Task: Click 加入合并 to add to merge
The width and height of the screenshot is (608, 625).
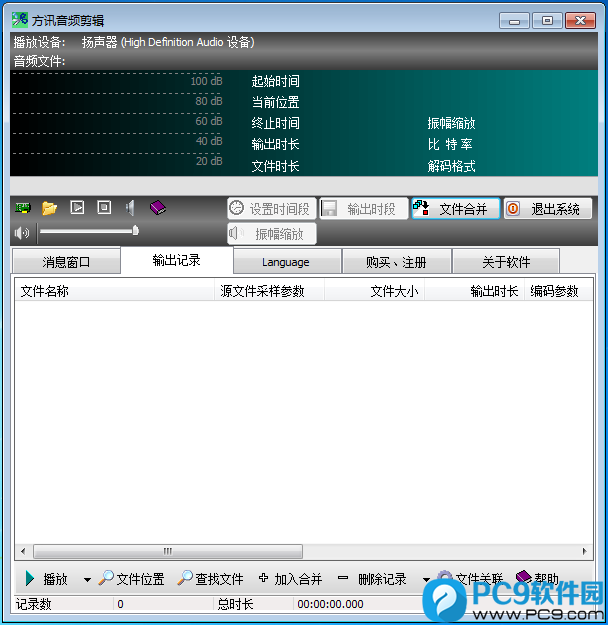Action: (x=290, y=579)
